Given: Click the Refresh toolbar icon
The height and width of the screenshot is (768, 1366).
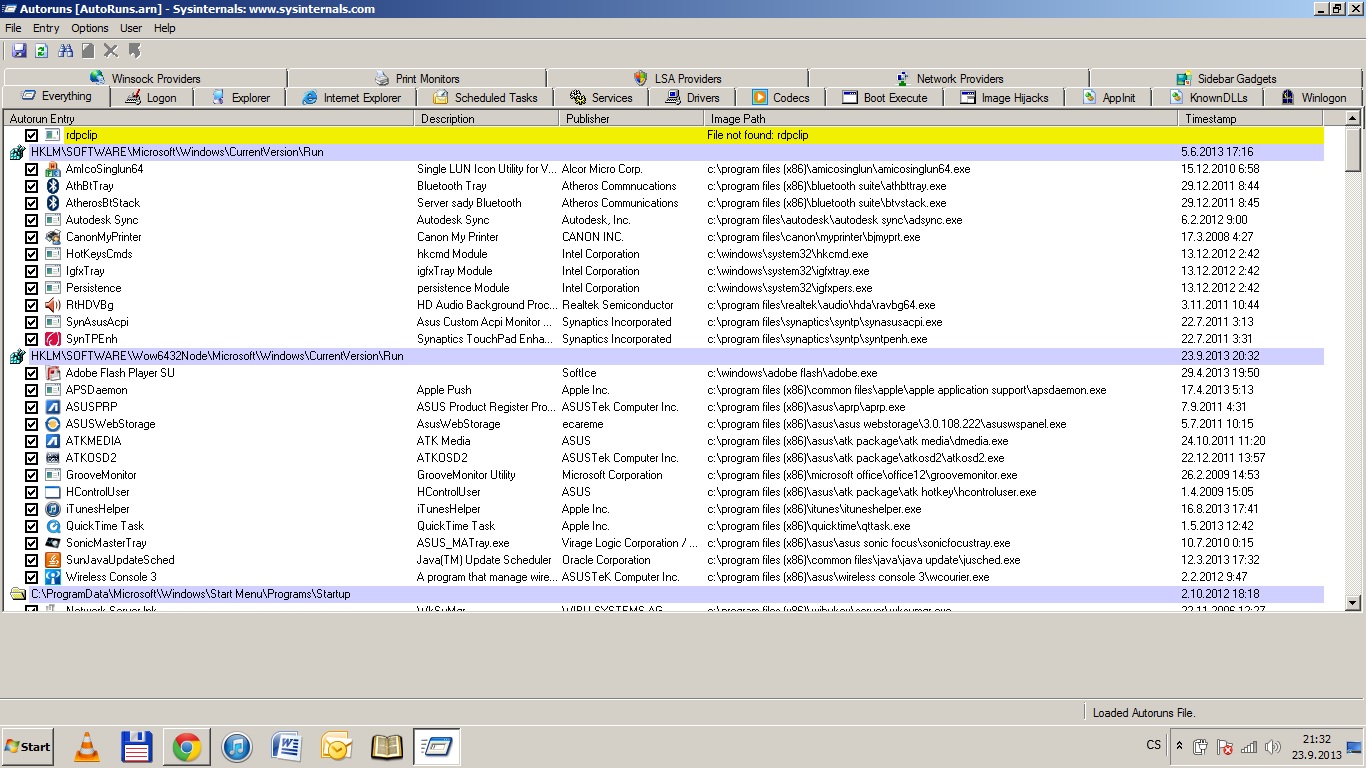Looking at the screenshot, I should (x=42, y=51).
